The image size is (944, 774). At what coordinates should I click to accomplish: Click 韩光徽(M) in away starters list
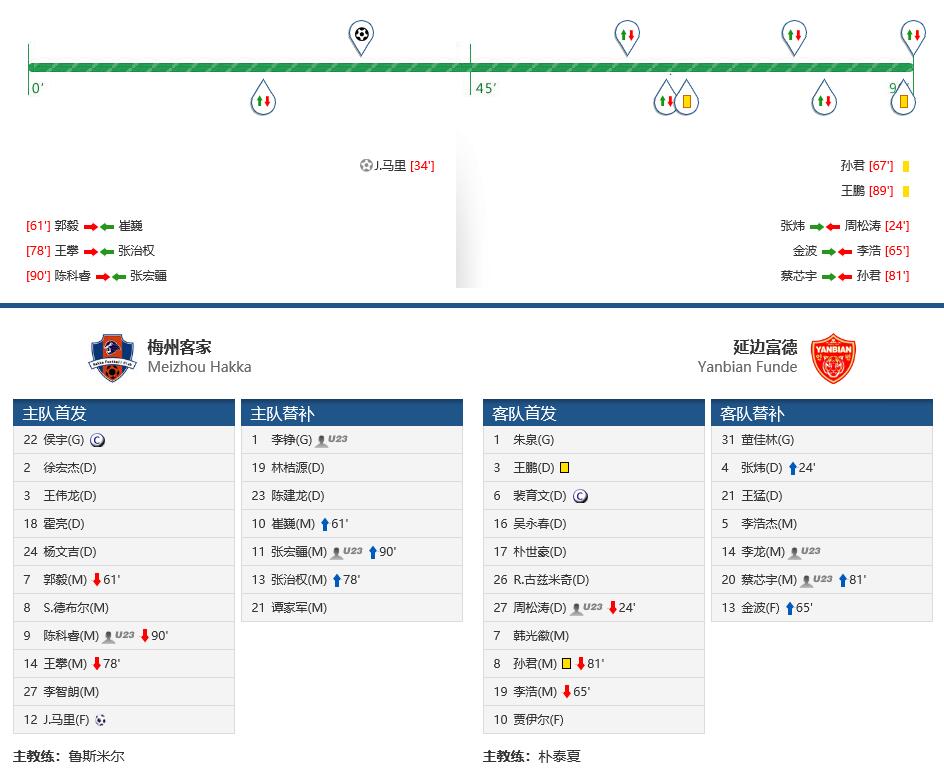pos(544,636)
